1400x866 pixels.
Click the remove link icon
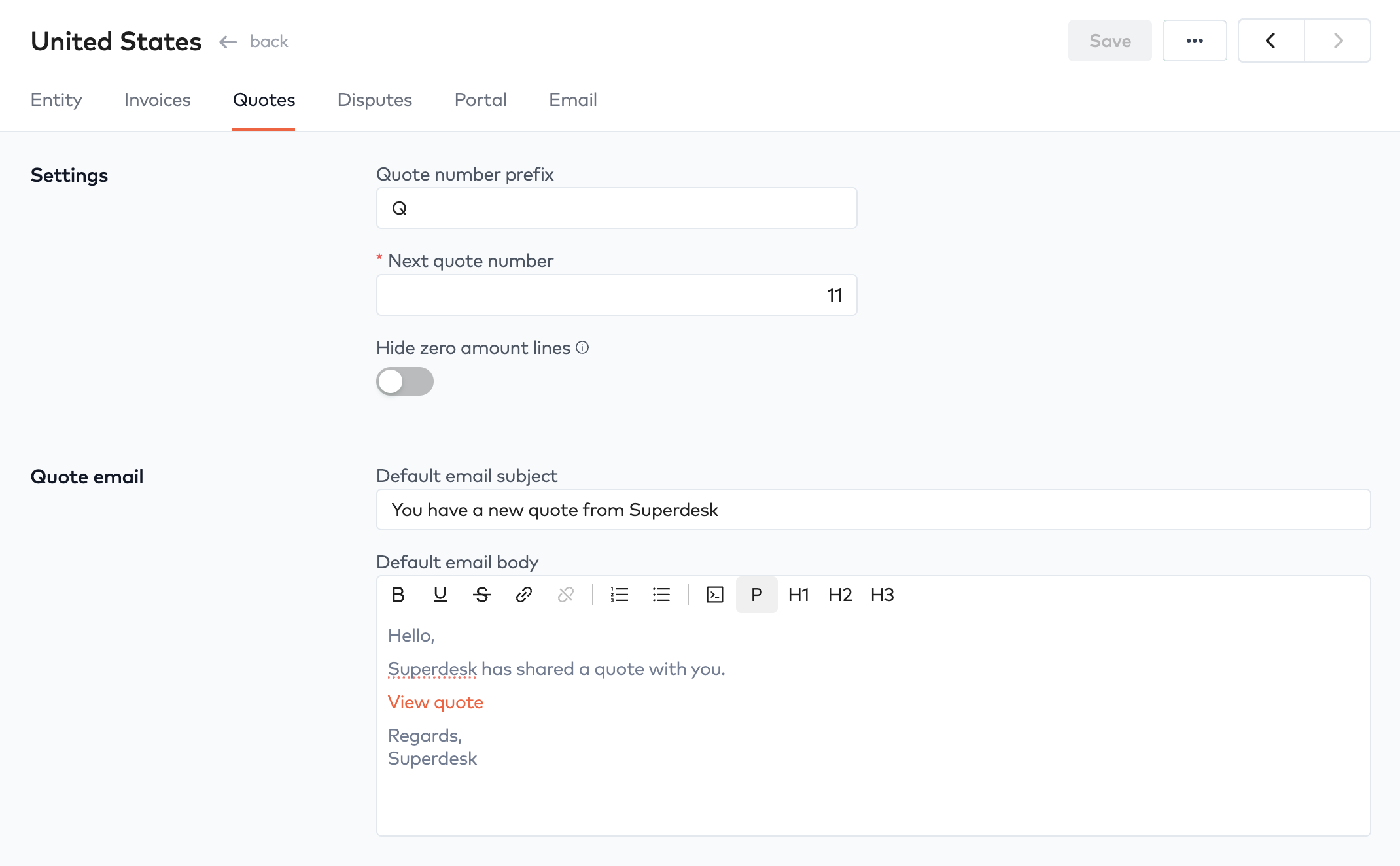point(566,595)
